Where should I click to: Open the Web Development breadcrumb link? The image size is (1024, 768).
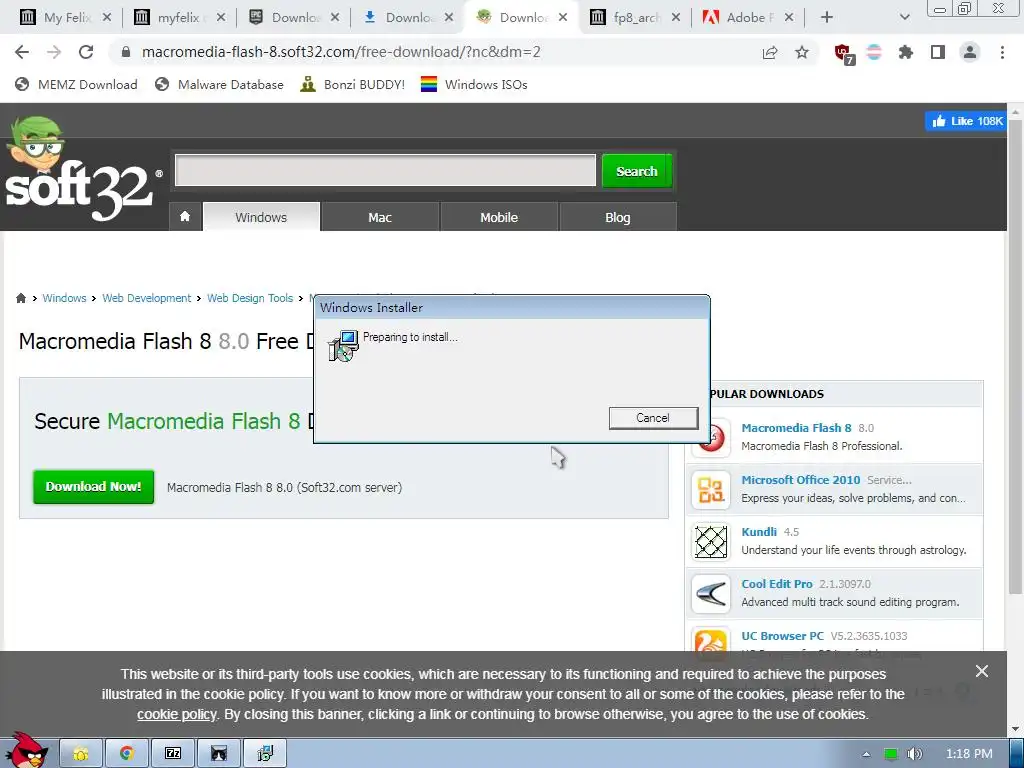coord(146,298)
